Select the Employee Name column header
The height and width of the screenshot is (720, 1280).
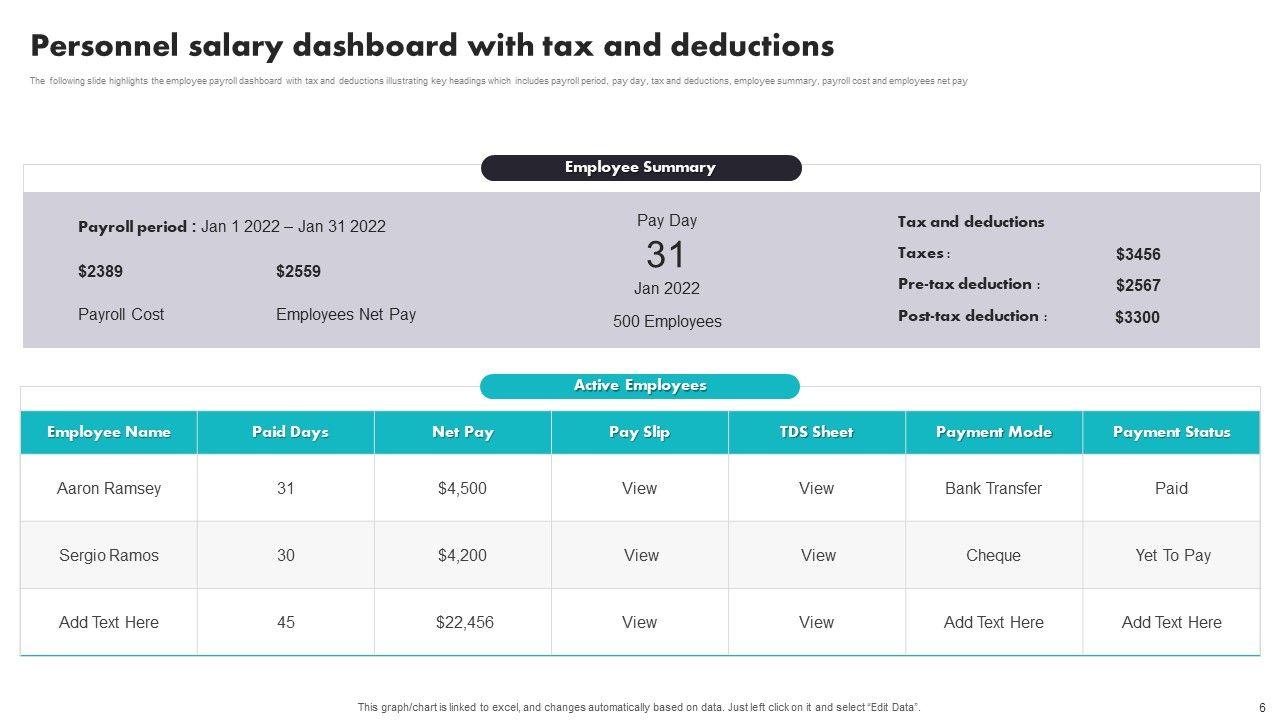(x=109, y=433)
